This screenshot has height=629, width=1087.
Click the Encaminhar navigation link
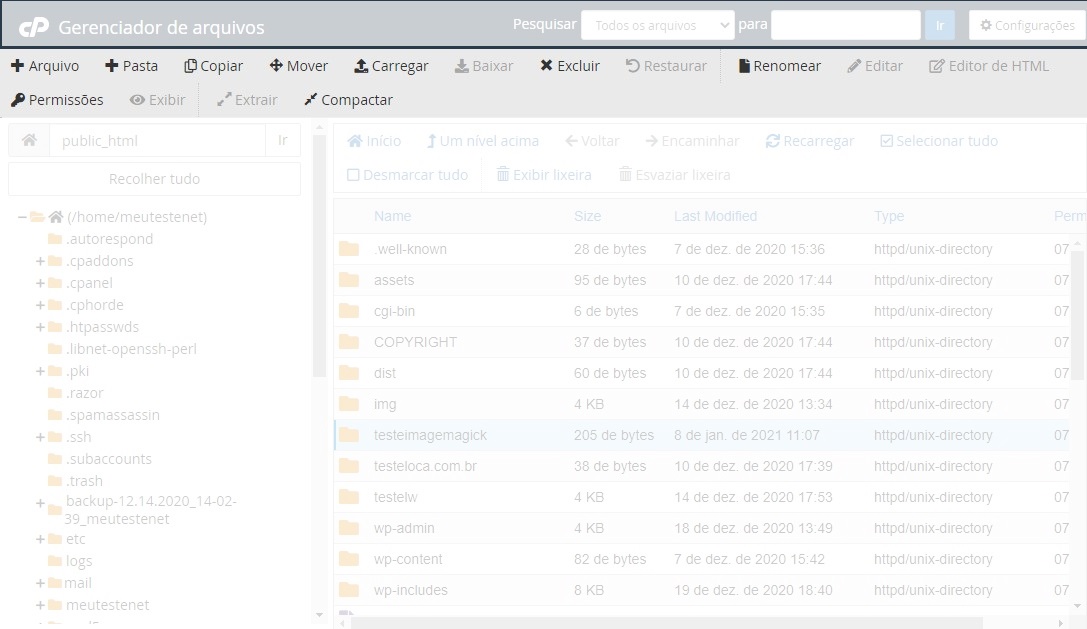[x=693, y=141]
